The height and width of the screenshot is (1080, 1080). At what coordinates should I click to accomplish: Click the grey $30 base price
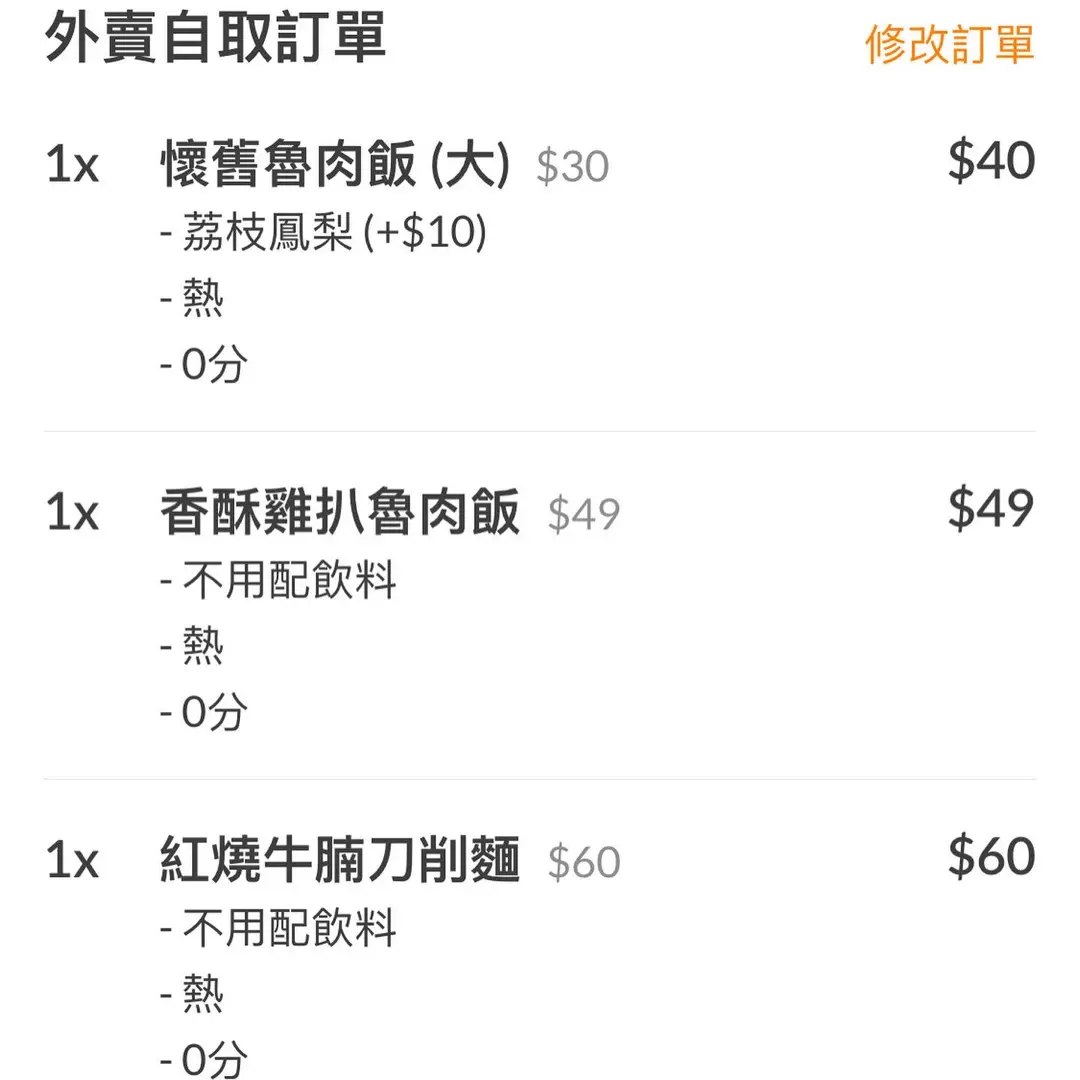pos(572,167)
